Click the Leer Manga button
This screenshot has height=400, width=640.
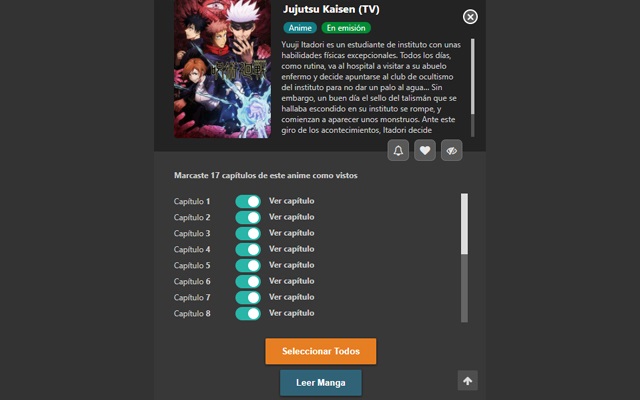pos(321,383)
